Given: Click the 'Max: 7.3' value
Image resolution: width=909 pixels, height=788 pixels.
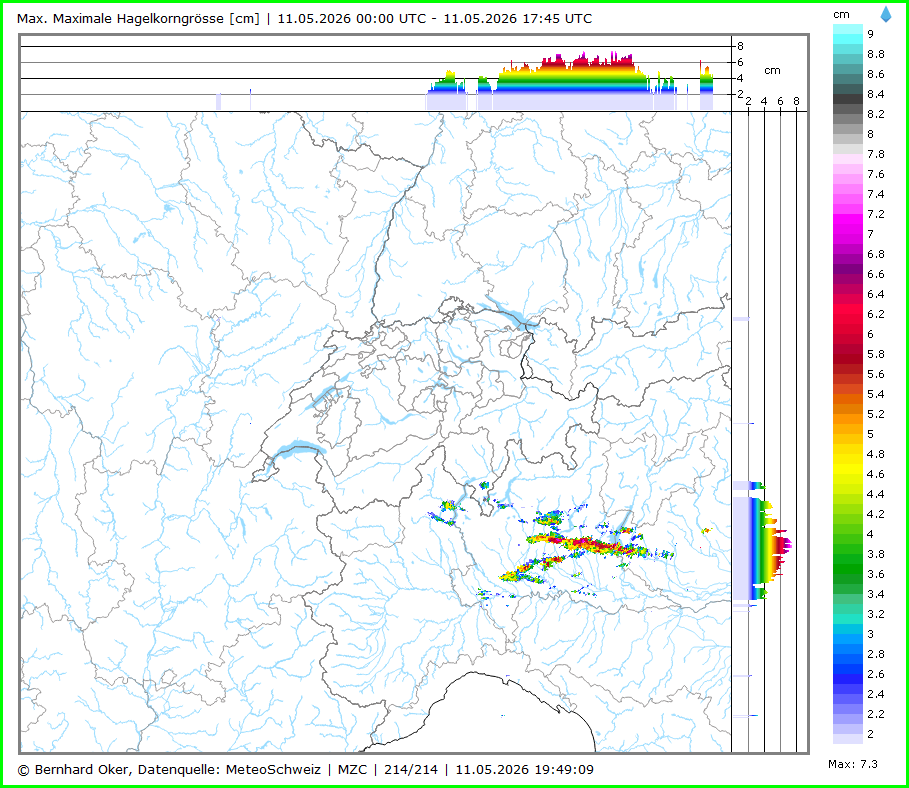Looking at the screenshot, I should point(853,764).
